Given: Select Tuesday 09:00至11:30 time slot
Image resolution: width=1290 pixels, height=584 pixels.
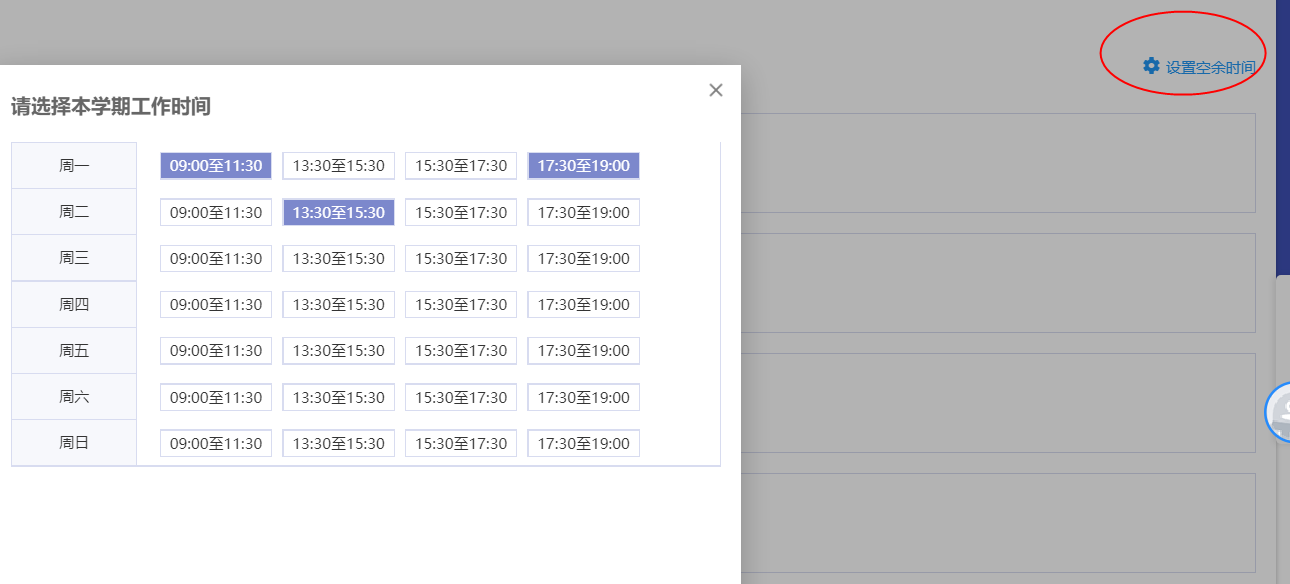Looking at the screenshot, I should 216,212.
